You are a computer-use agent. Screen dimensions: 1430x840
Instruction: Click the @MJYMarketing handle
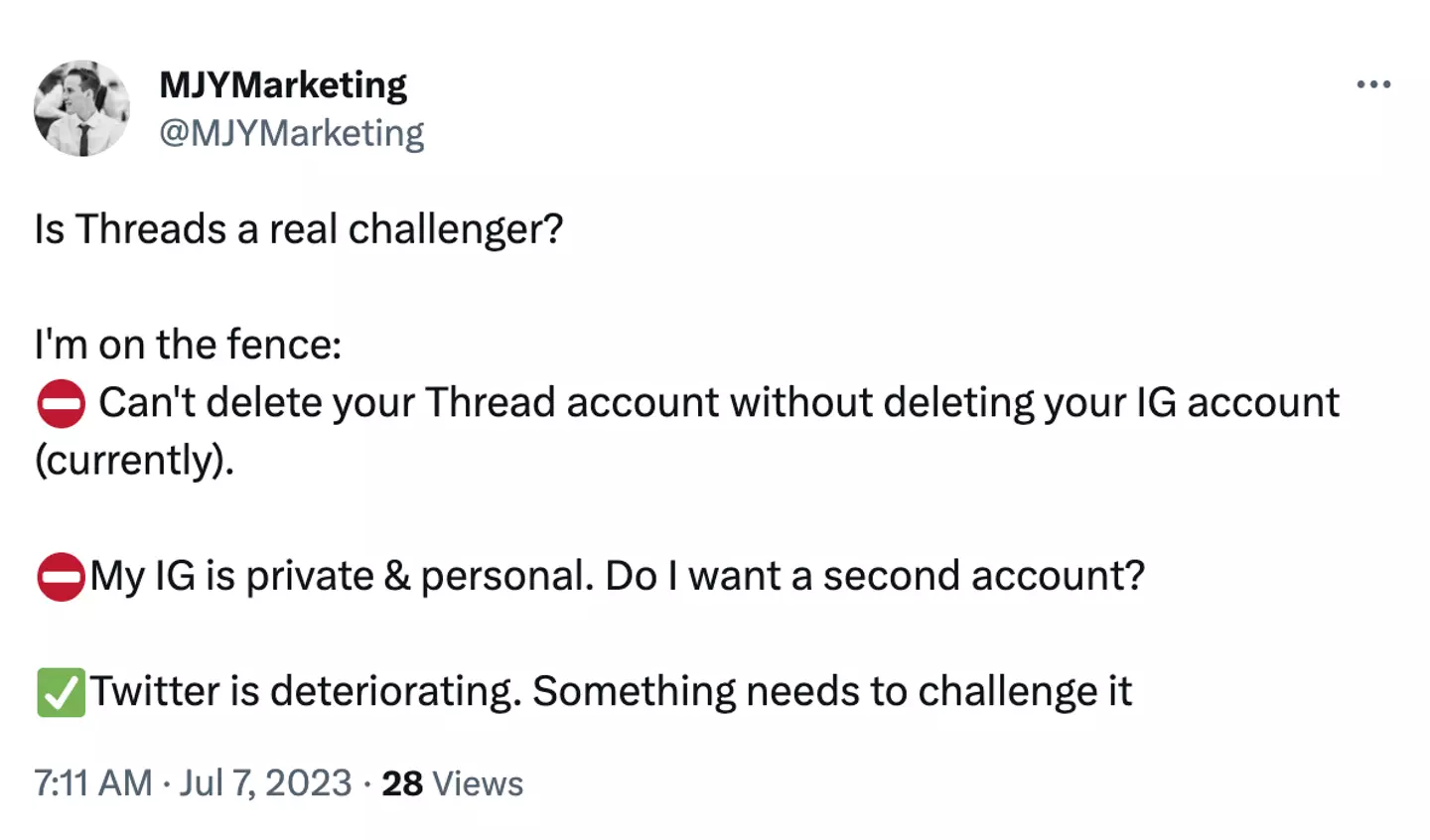(291, 133)
